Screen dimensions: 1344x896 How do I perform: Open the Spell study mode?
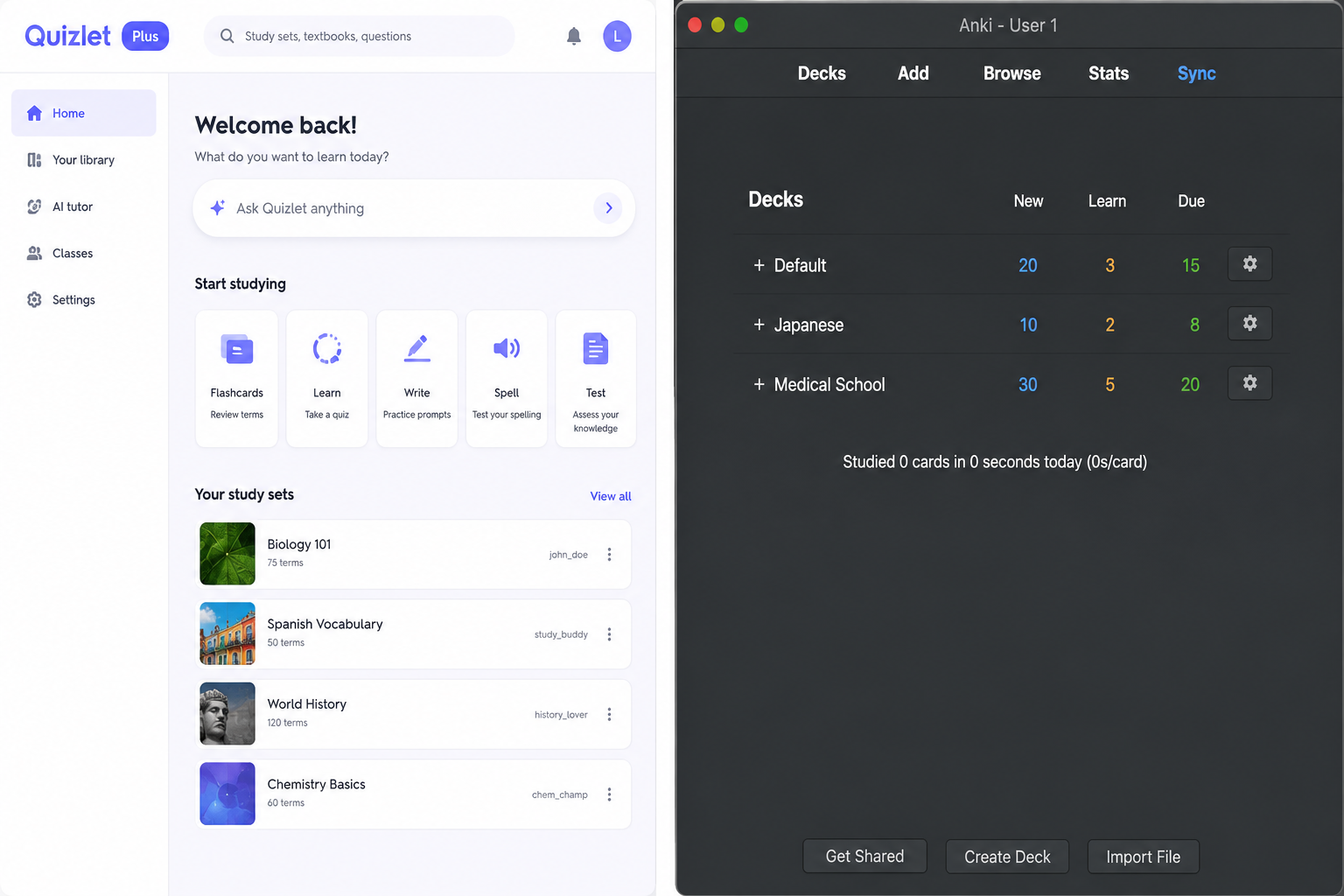click(507, 379)
